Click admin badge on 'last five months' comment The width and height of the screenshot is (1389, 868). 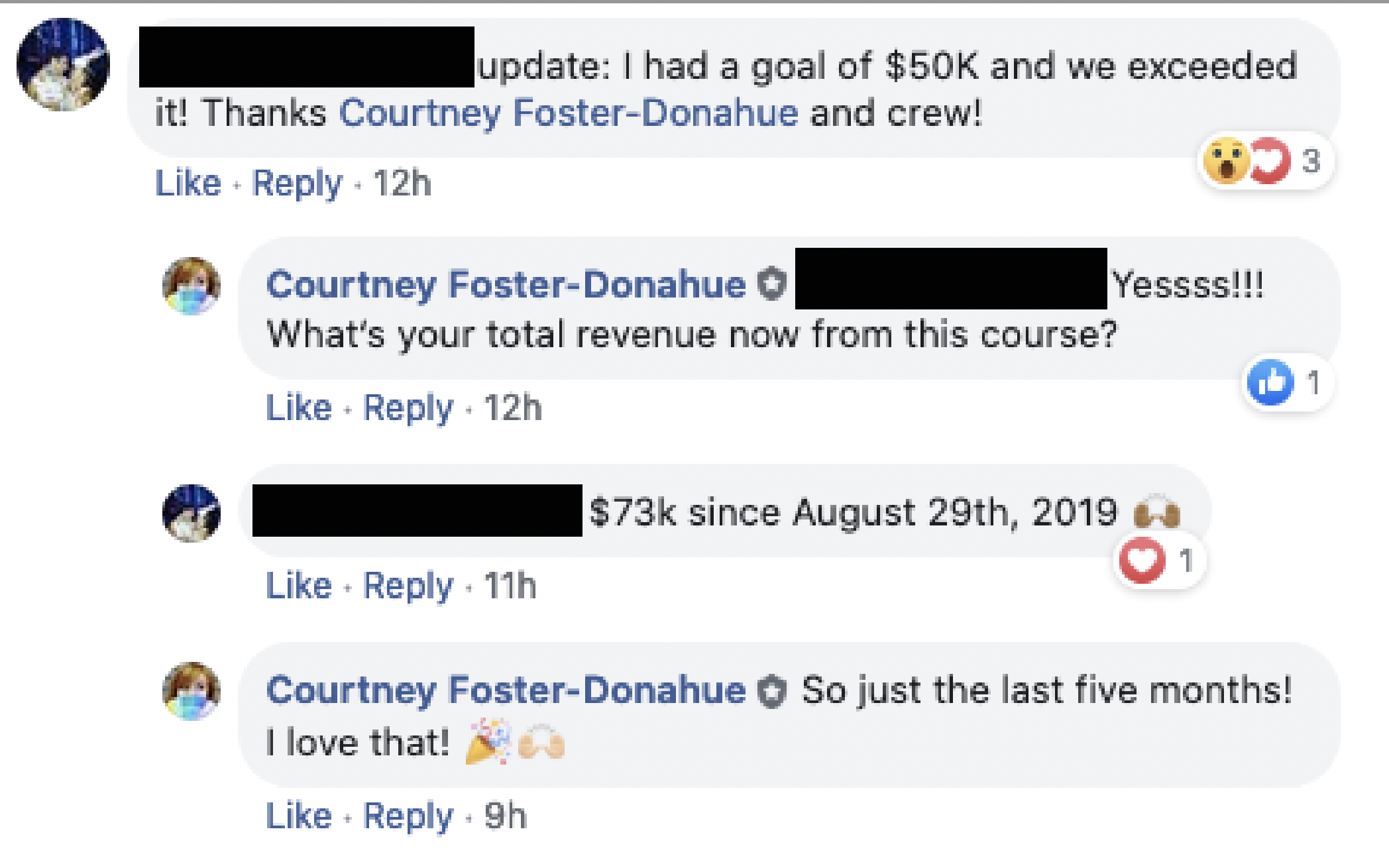771,691
